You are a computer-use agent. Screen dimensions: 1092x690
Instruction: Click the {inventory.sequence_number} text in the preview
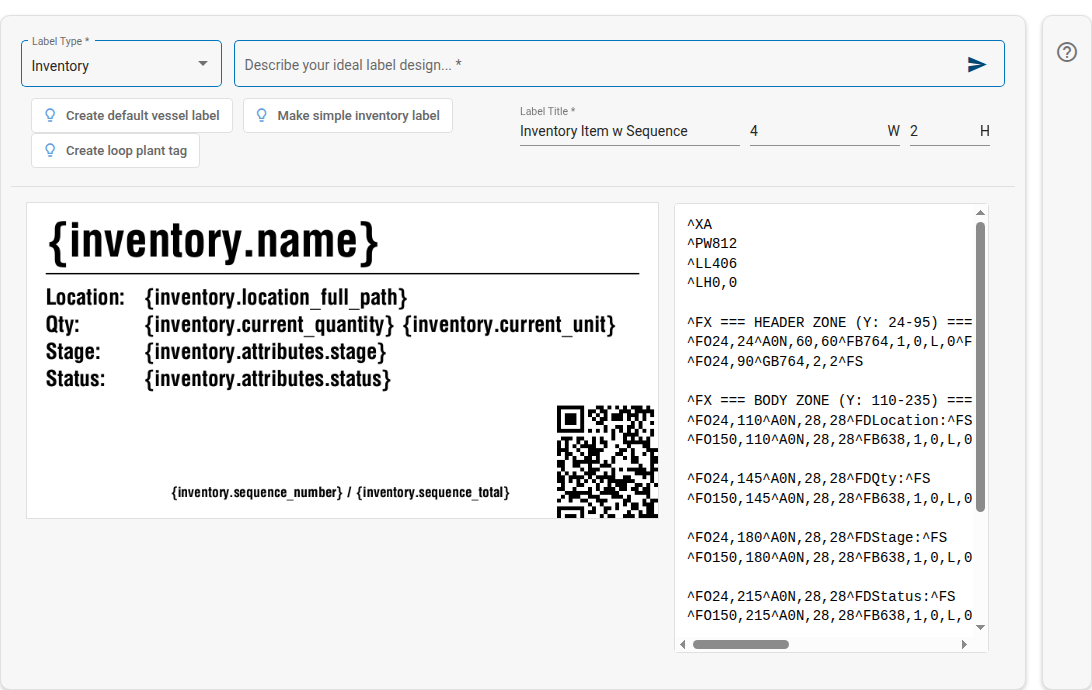point(257,492)
